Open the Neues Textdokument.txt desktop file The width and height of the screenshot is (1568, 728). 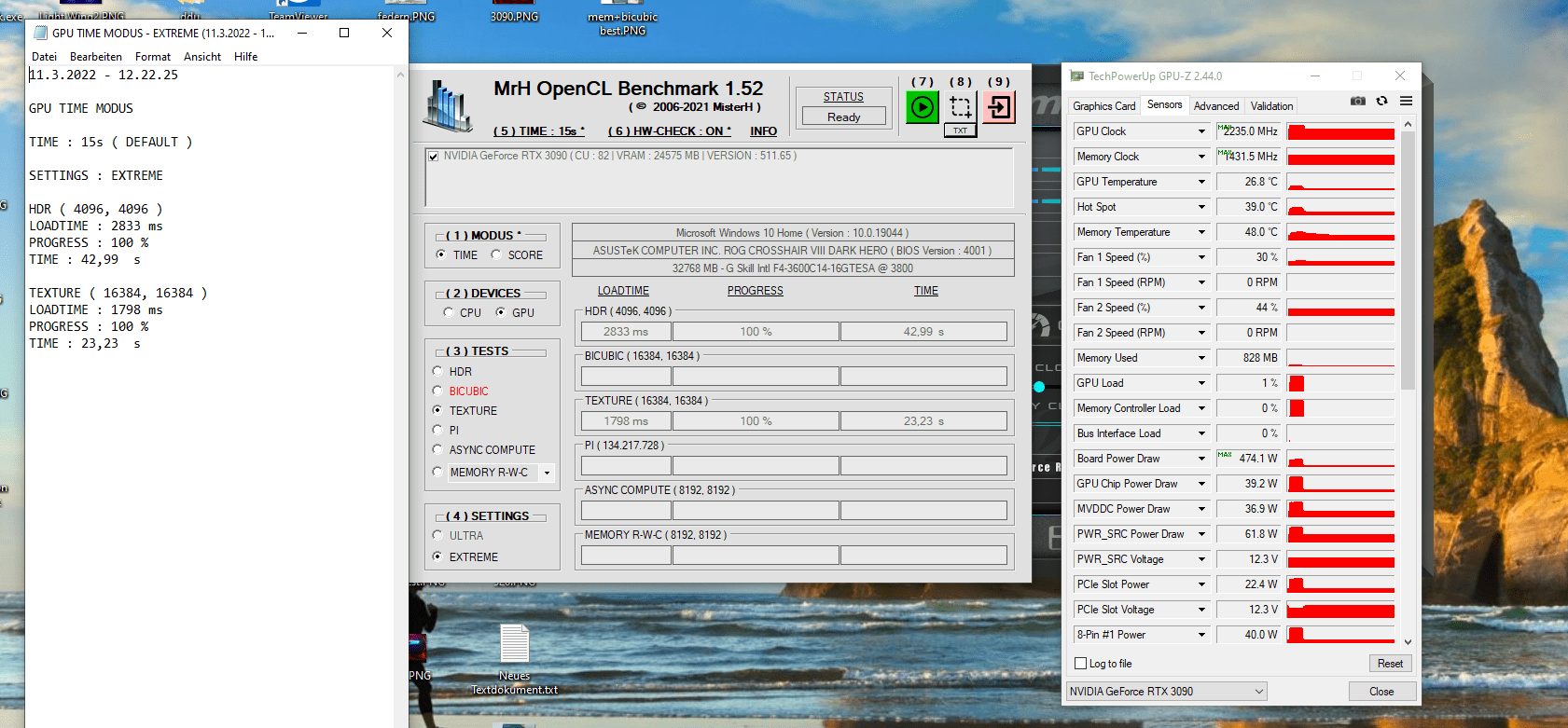click(514, 659)
